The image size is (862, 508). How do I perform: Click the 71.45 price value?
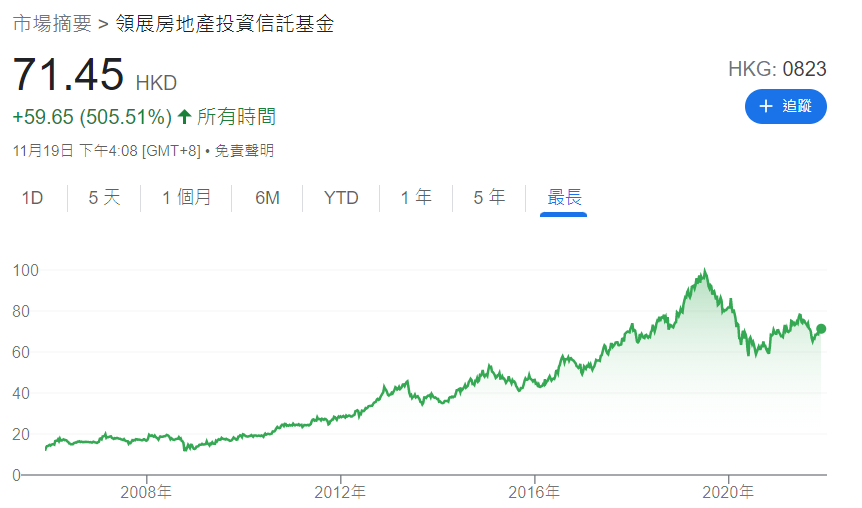pos(68,75)
